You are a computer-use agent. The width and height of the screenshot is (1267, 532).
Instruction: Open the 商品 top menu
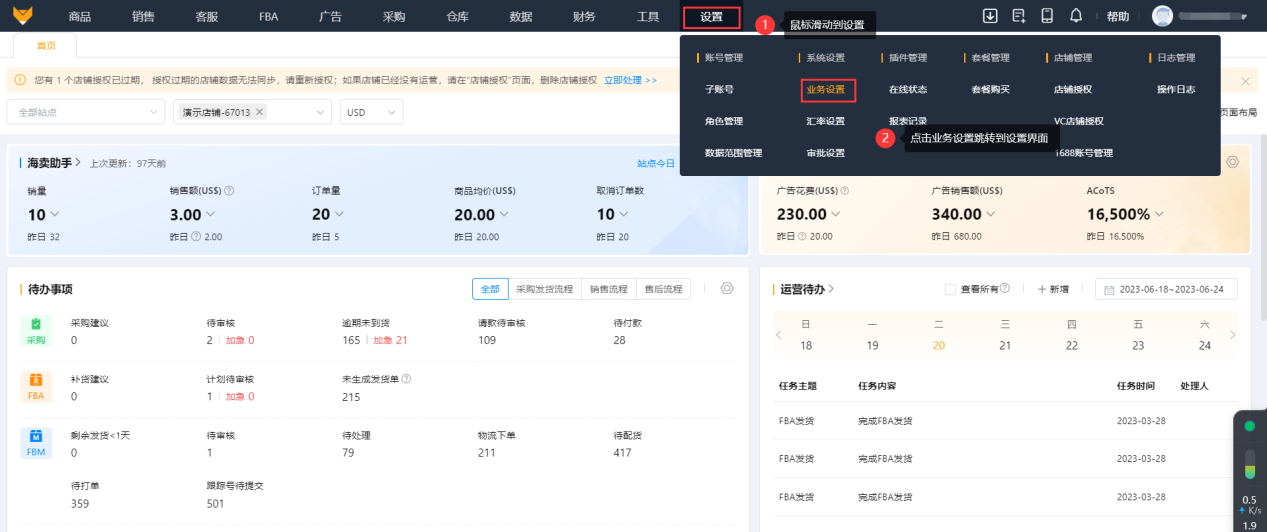(x=79, y=17)
